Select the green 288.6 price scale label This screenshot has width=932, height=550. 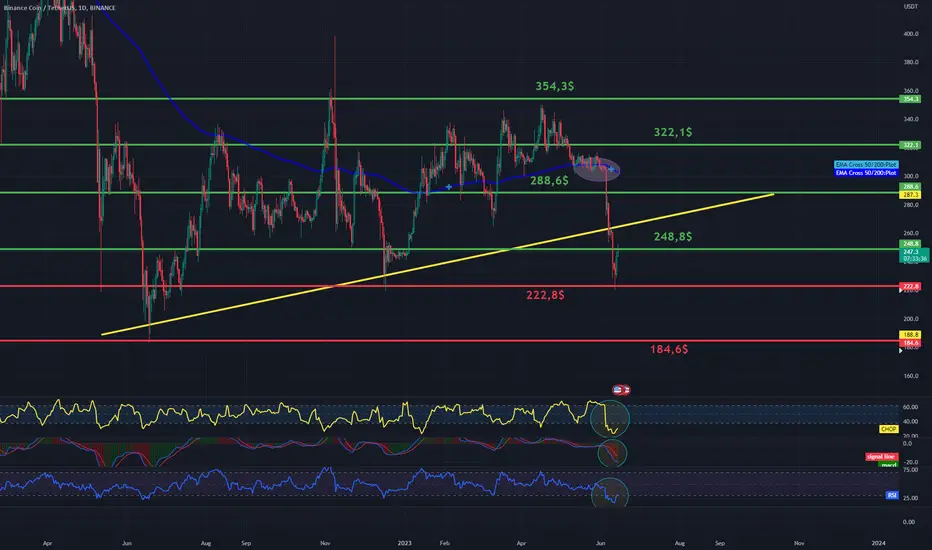coord(911,187)
